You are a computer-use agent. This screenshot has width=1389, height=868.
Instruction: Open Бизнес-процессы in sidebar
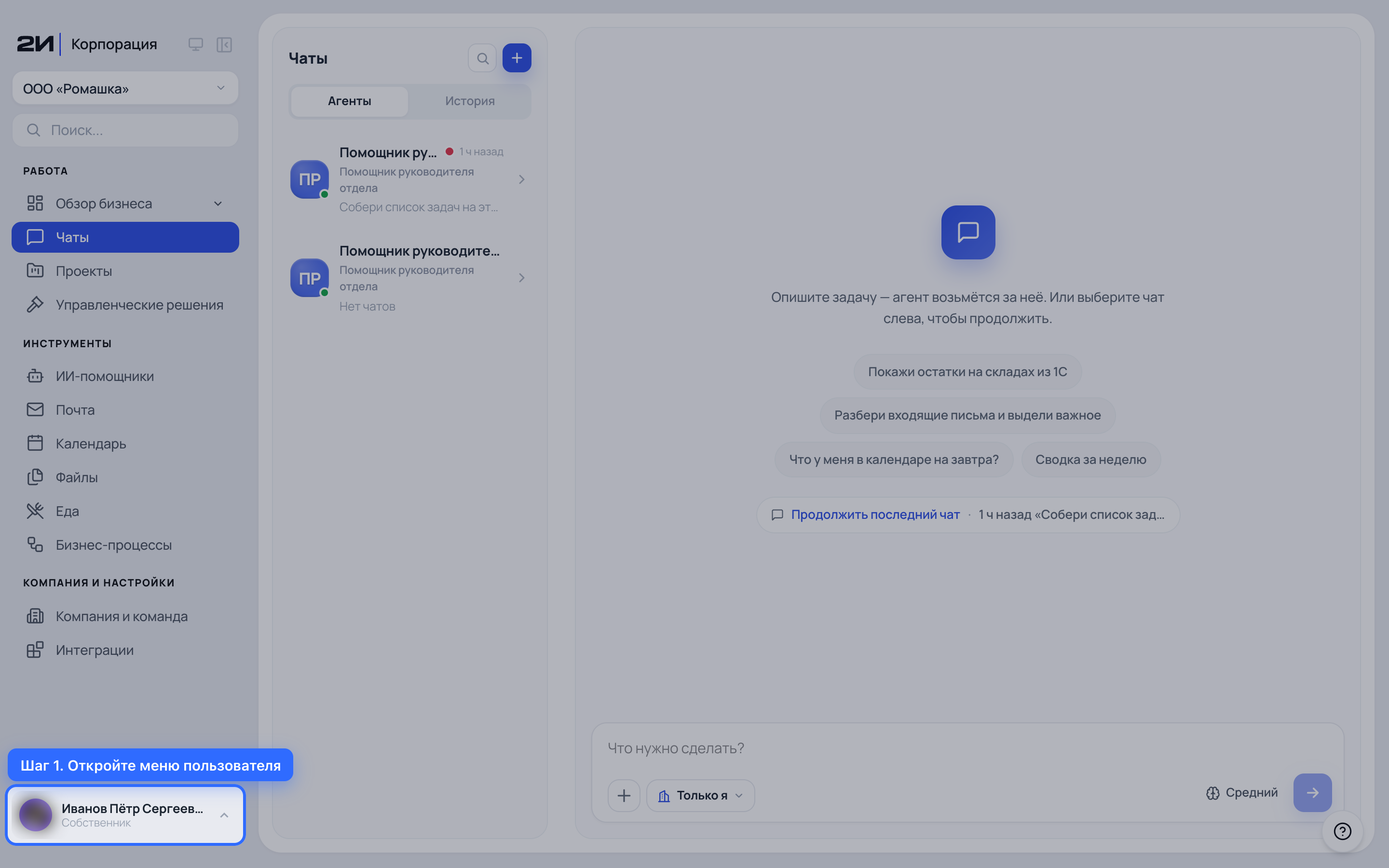(125, 545)
